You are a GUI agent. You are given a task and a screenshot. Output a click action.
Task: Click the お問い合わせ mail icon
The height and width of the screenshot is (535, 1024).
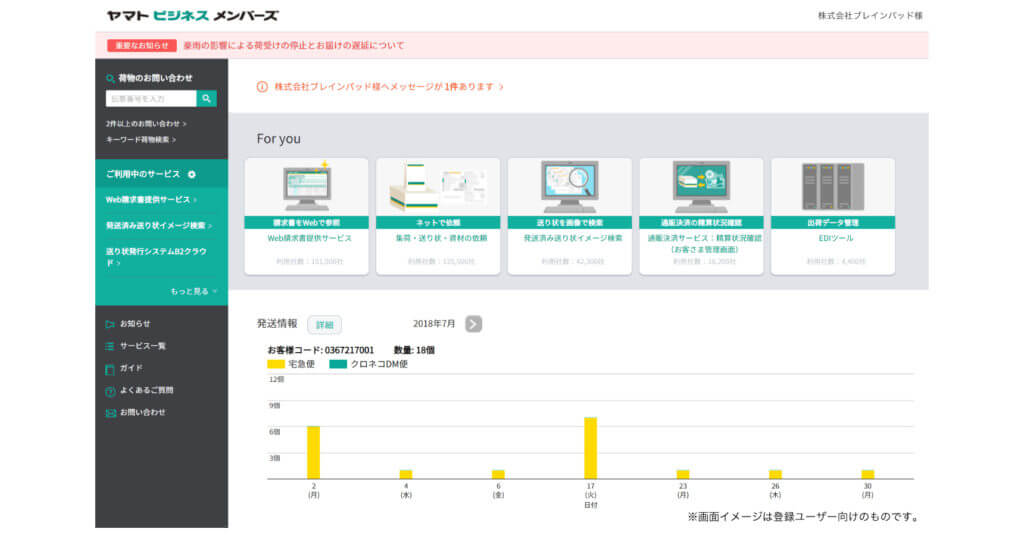[110, 413]
